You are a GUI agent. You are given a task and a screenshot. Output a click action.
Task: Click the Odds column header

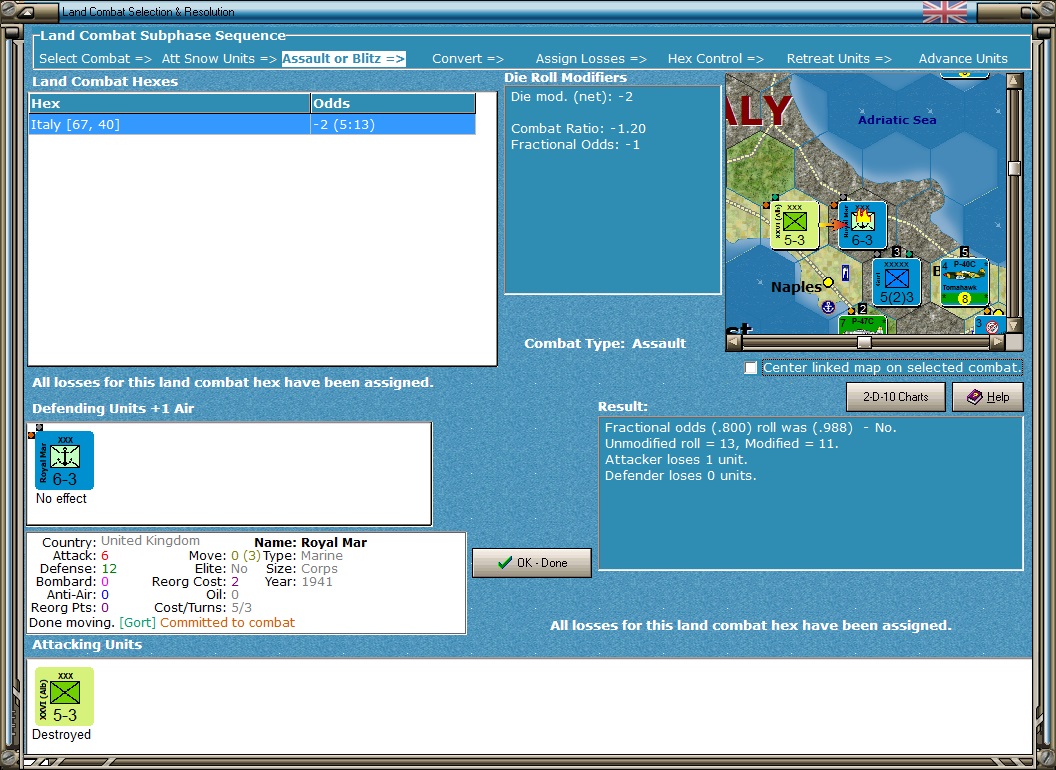393,103
